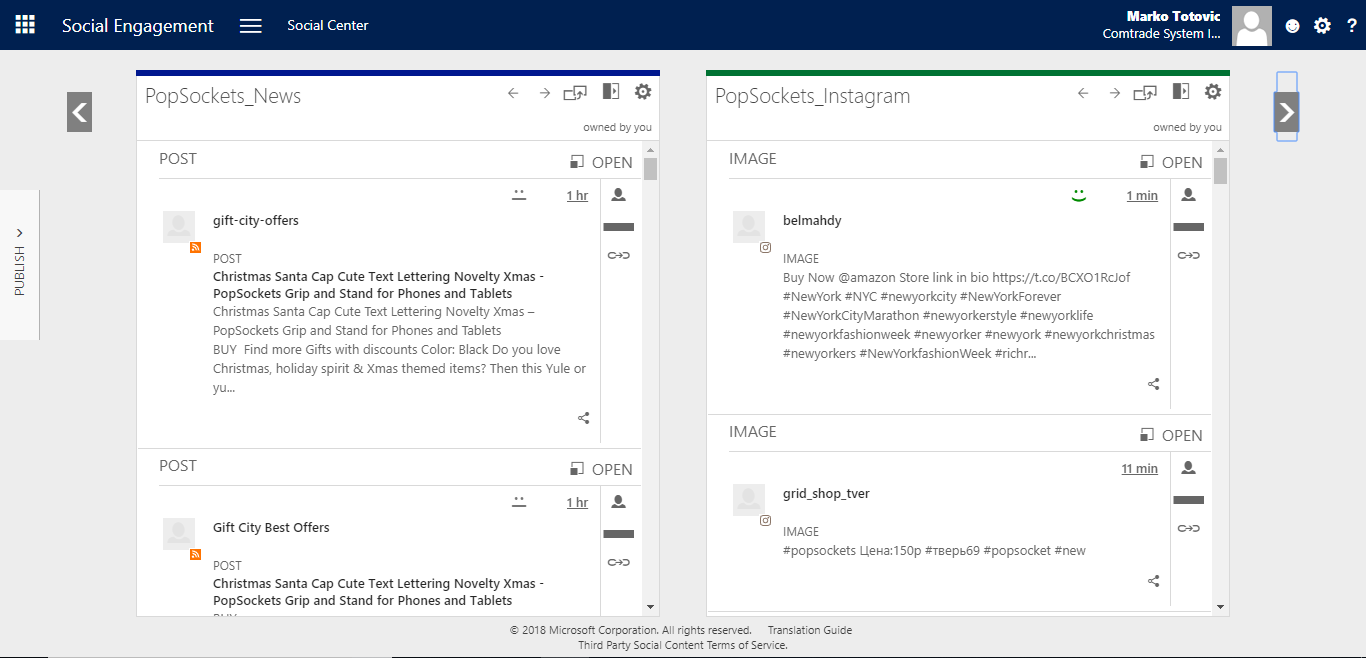1366x658 pixels.
Task: Go to previous streams with left chevron
Action: tap(79, 112)
